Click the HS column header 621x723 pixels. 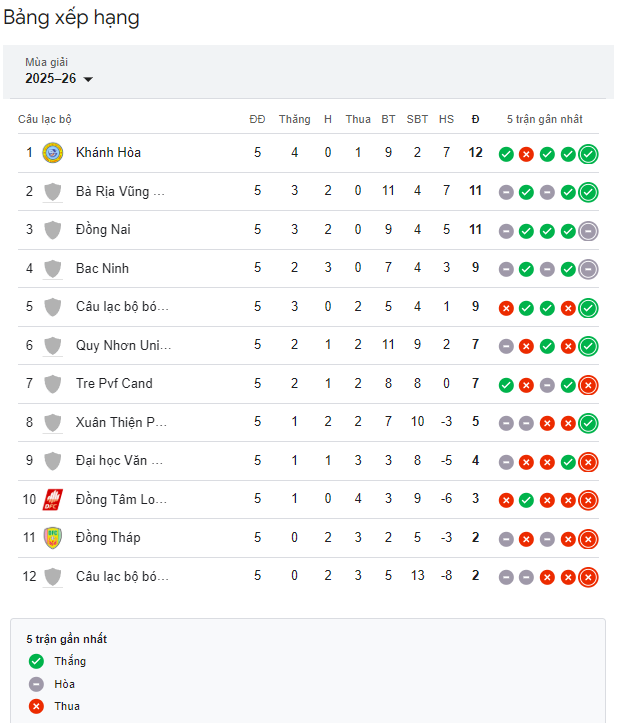446,119
